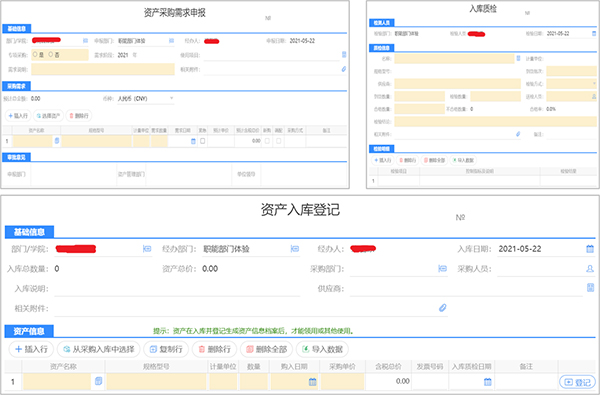Click the 到货数量 field in 入库质检
The width and height of the screenshot is (600, 395).
click(419, 96)
